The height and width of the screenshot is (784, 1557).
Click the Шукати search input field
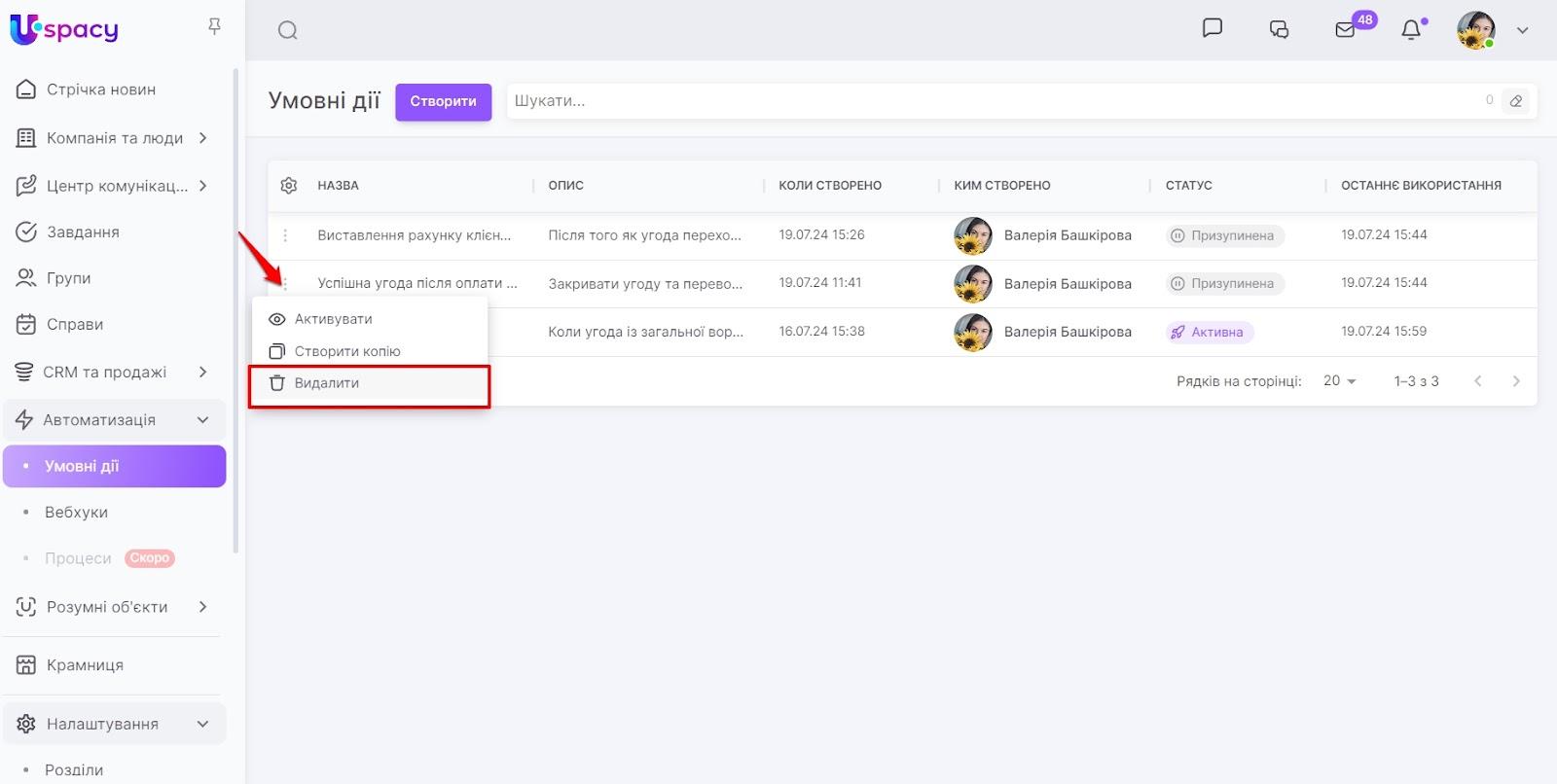[993, 101]
